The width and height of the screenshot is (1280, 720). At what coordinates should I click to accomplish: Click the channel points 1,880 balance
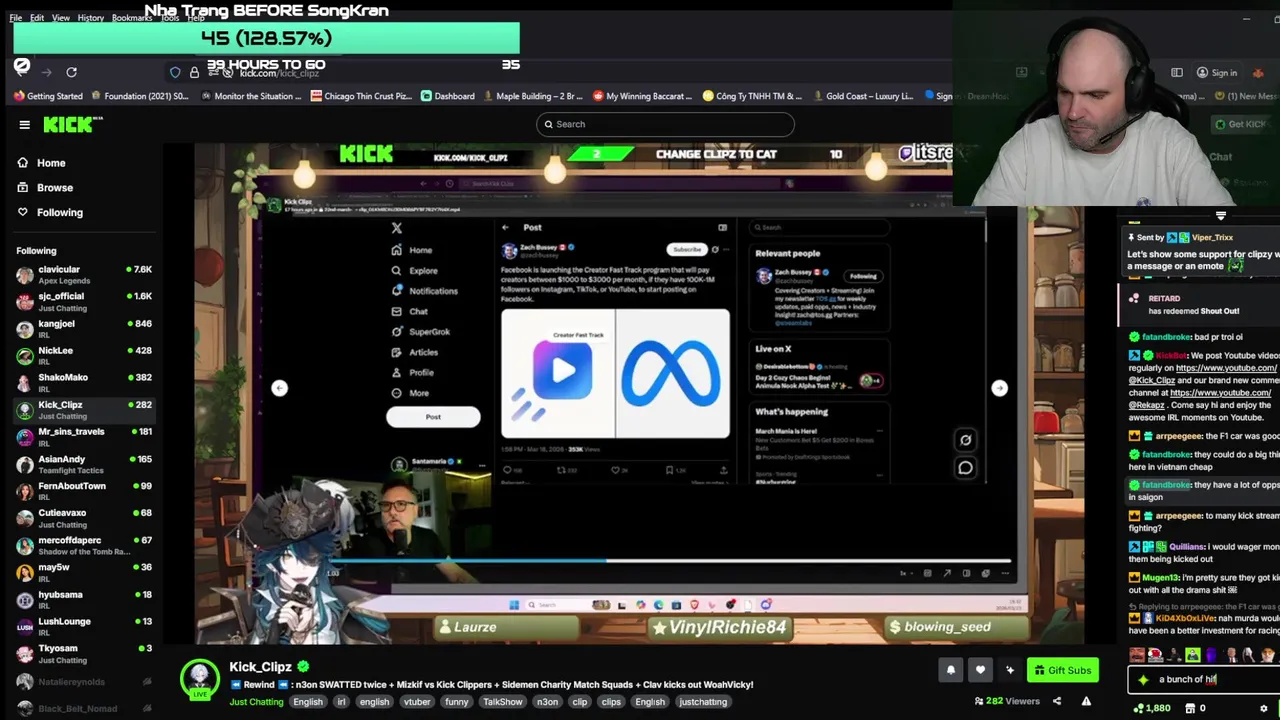coord(1150,708)
